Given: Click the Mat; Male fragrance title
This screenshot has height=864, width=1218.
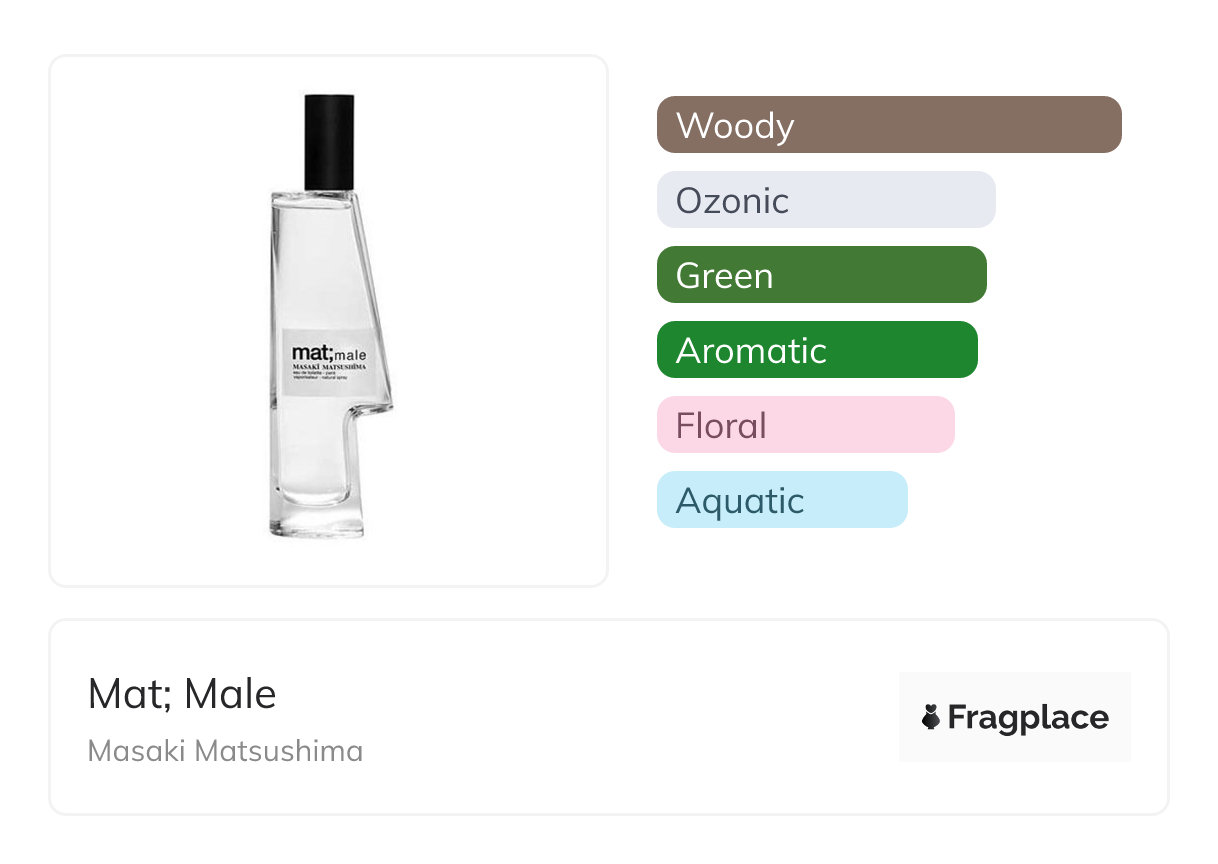Looking at the screenshot, I should (x=182, y=694).
